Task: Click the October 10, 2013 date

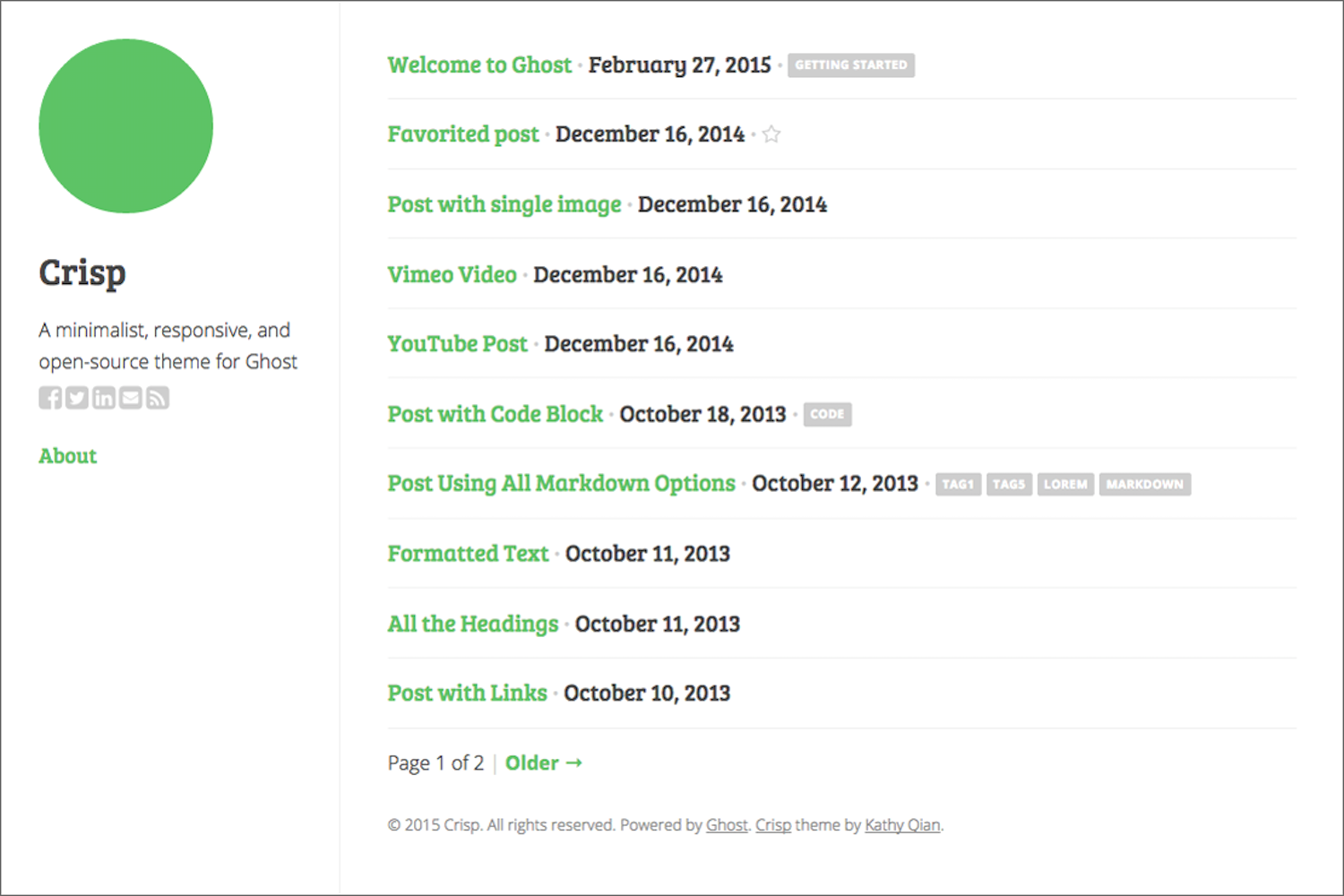Action: pos(647,694)
